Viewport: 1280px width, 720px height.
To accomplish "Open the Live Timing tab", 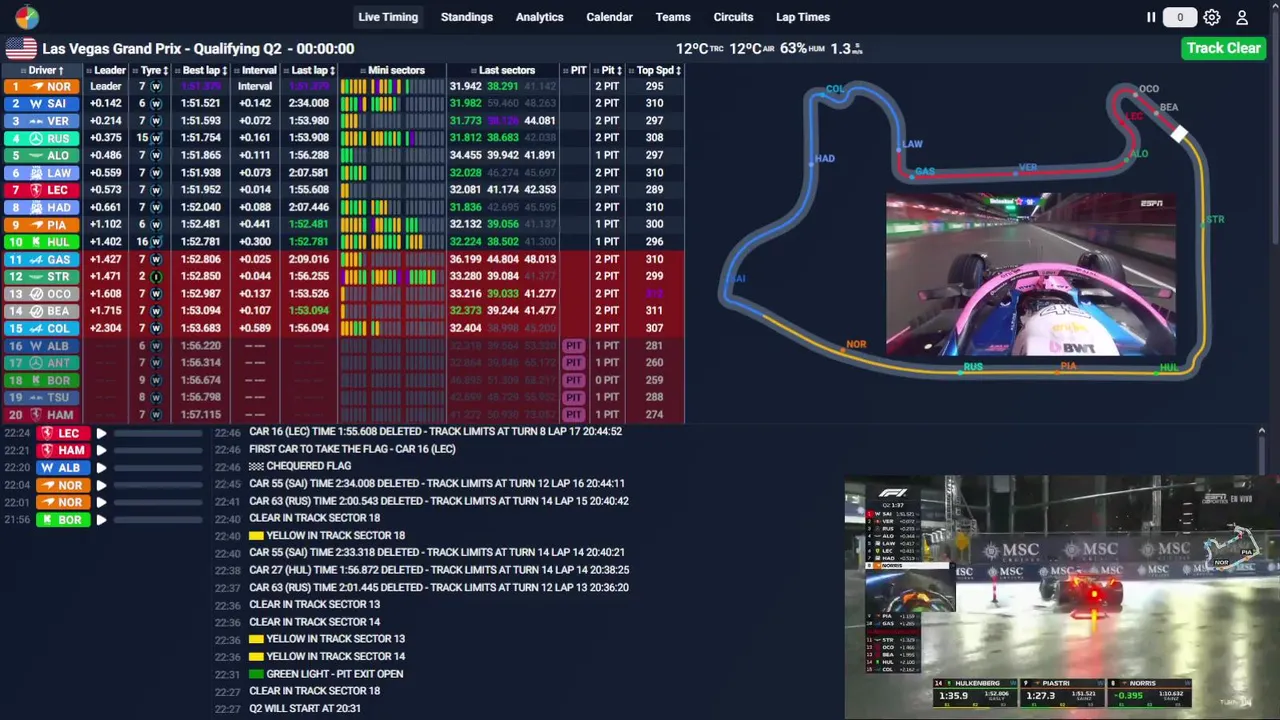I will click(388, 17).
